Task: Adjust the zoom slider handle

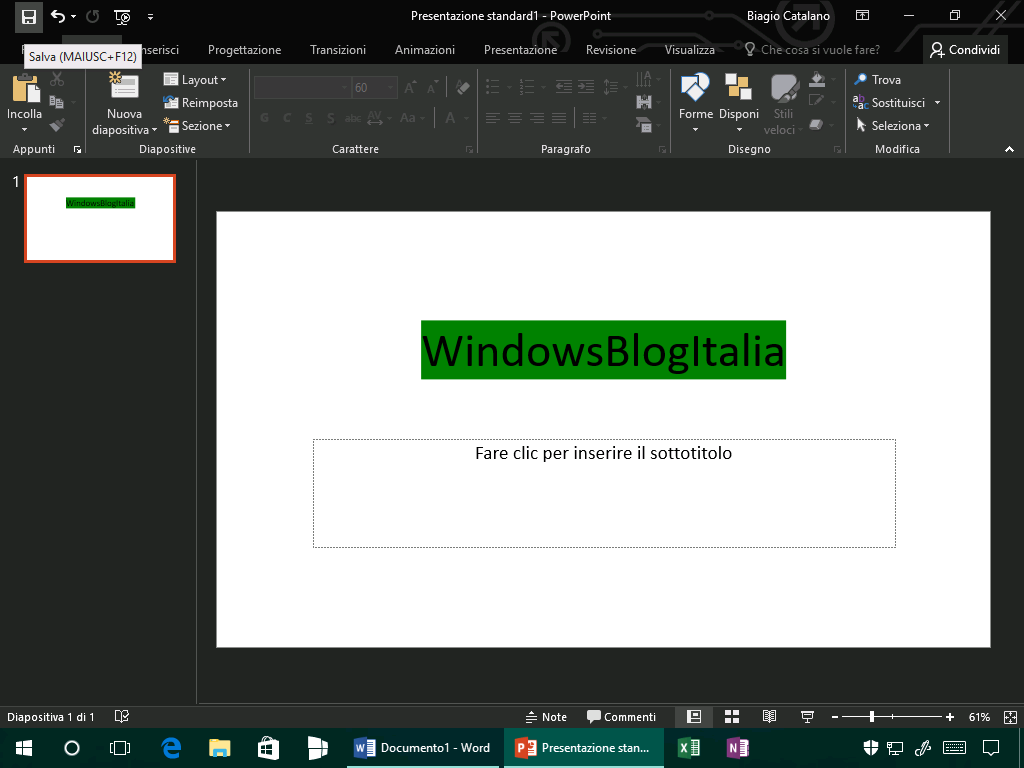Action: click(871, 717)
